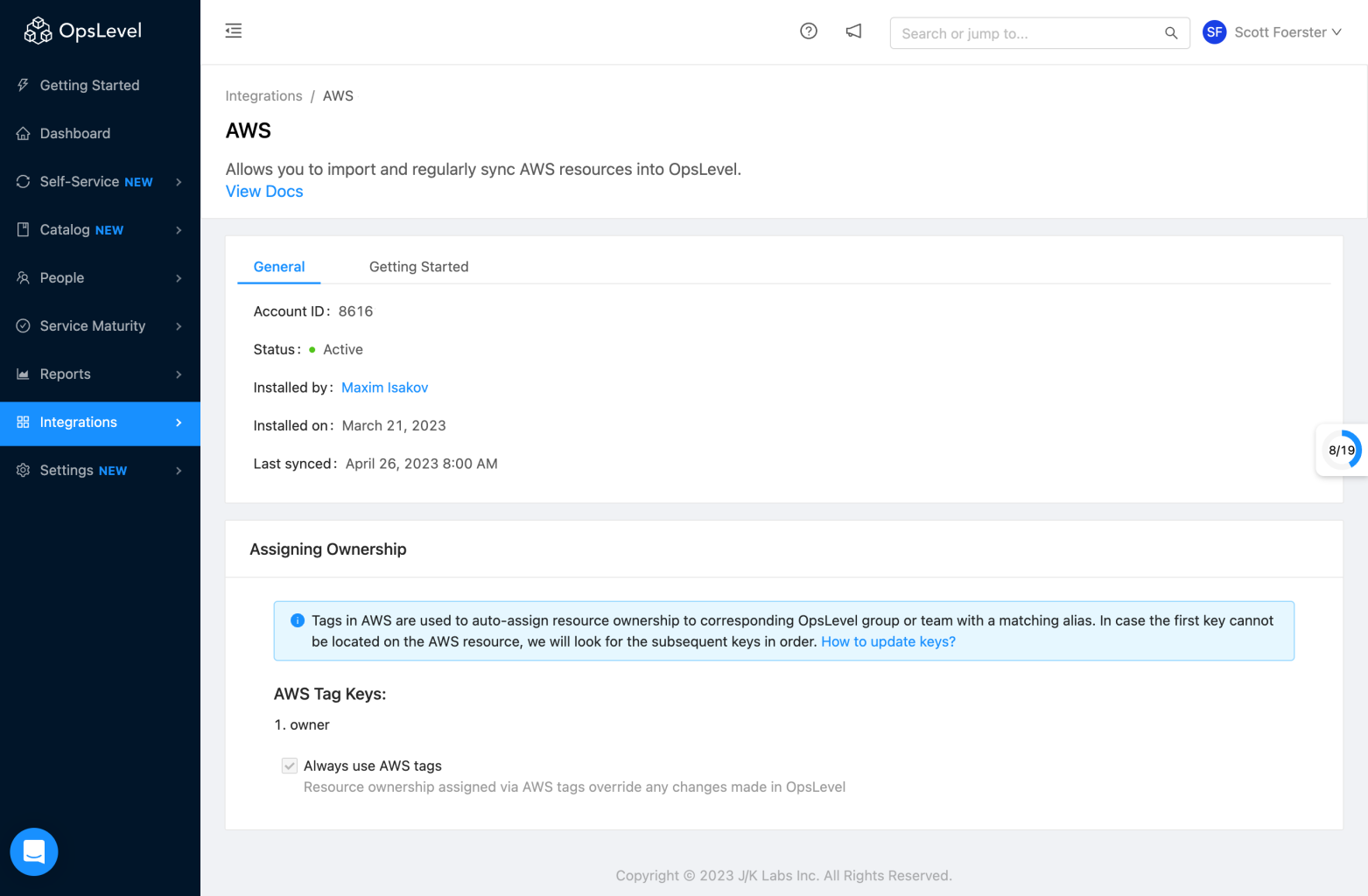Click the Account ID 8616 value
This screenshot has height=896, width=1368.
tap(355, 311)
